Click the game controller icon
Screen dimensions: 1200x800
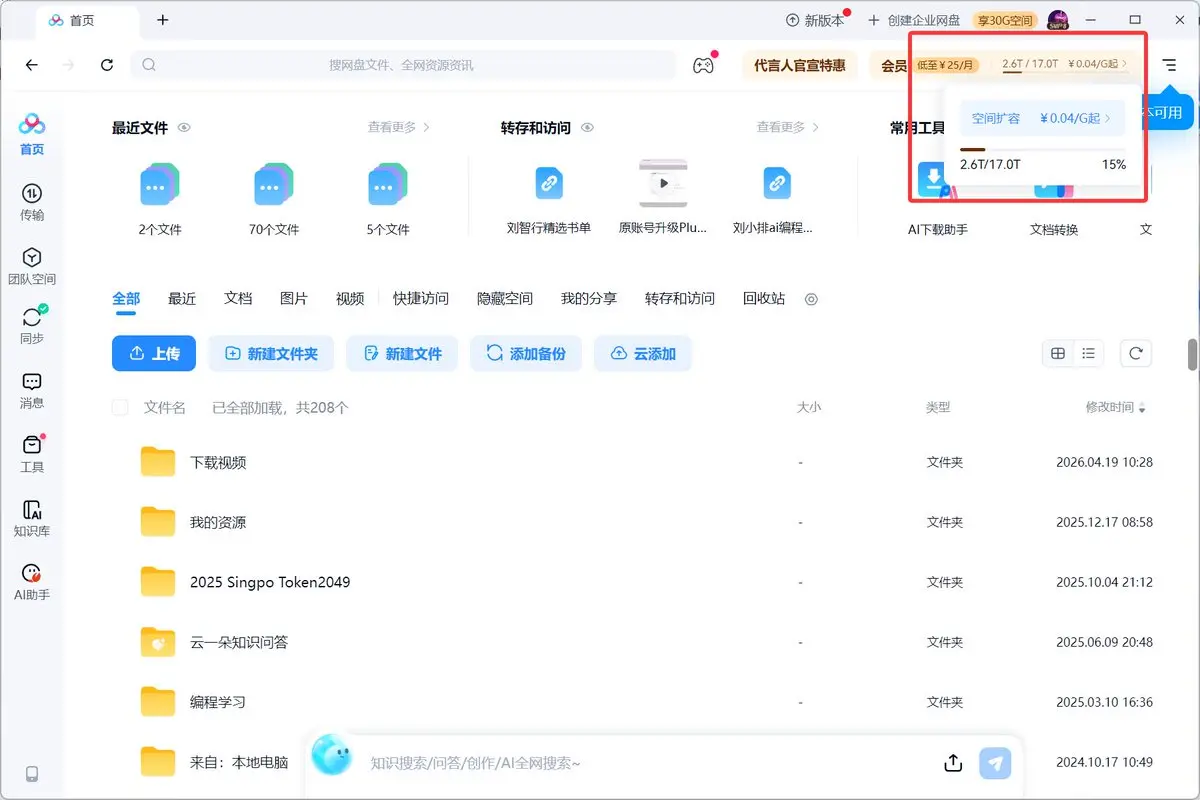pos(704,65)
